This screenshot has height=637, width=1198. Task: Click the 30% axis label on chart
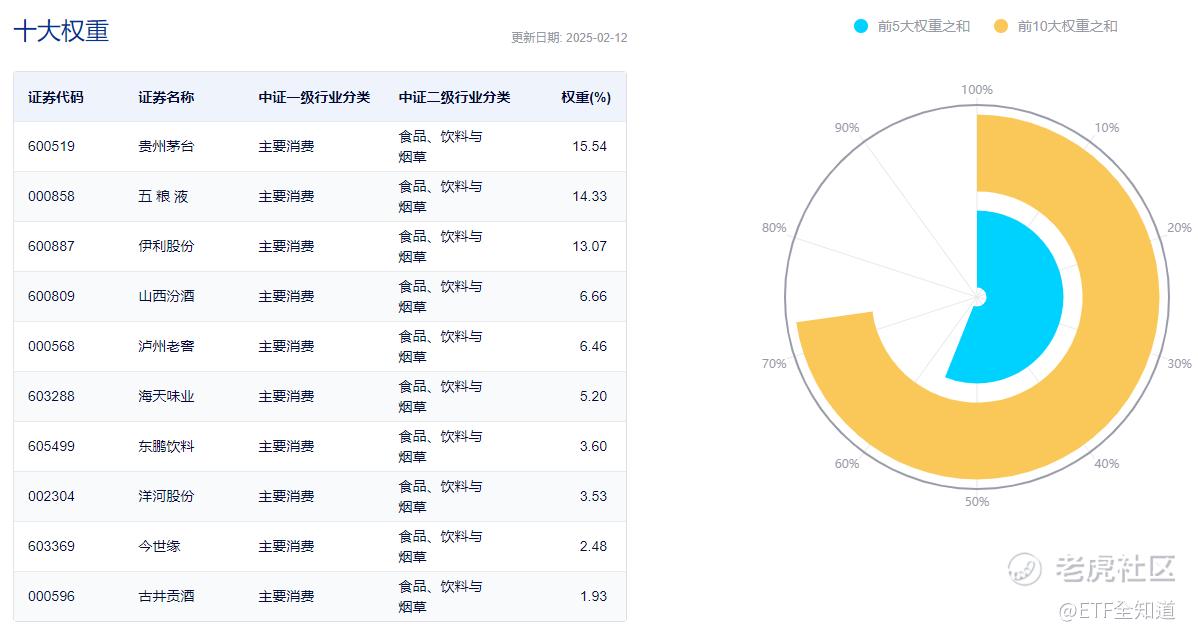[x=1179, y=364]
